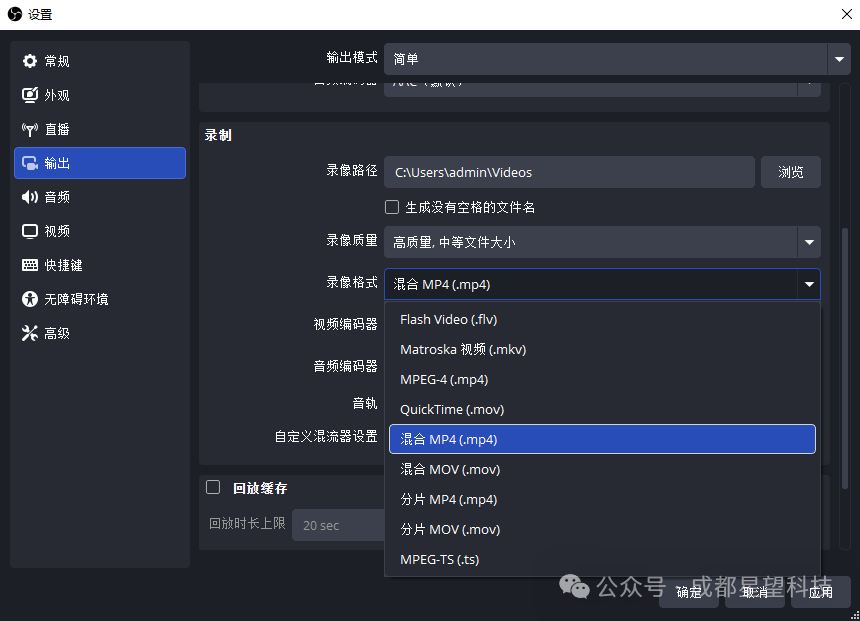Click the General (常规) gear icon

30,61
